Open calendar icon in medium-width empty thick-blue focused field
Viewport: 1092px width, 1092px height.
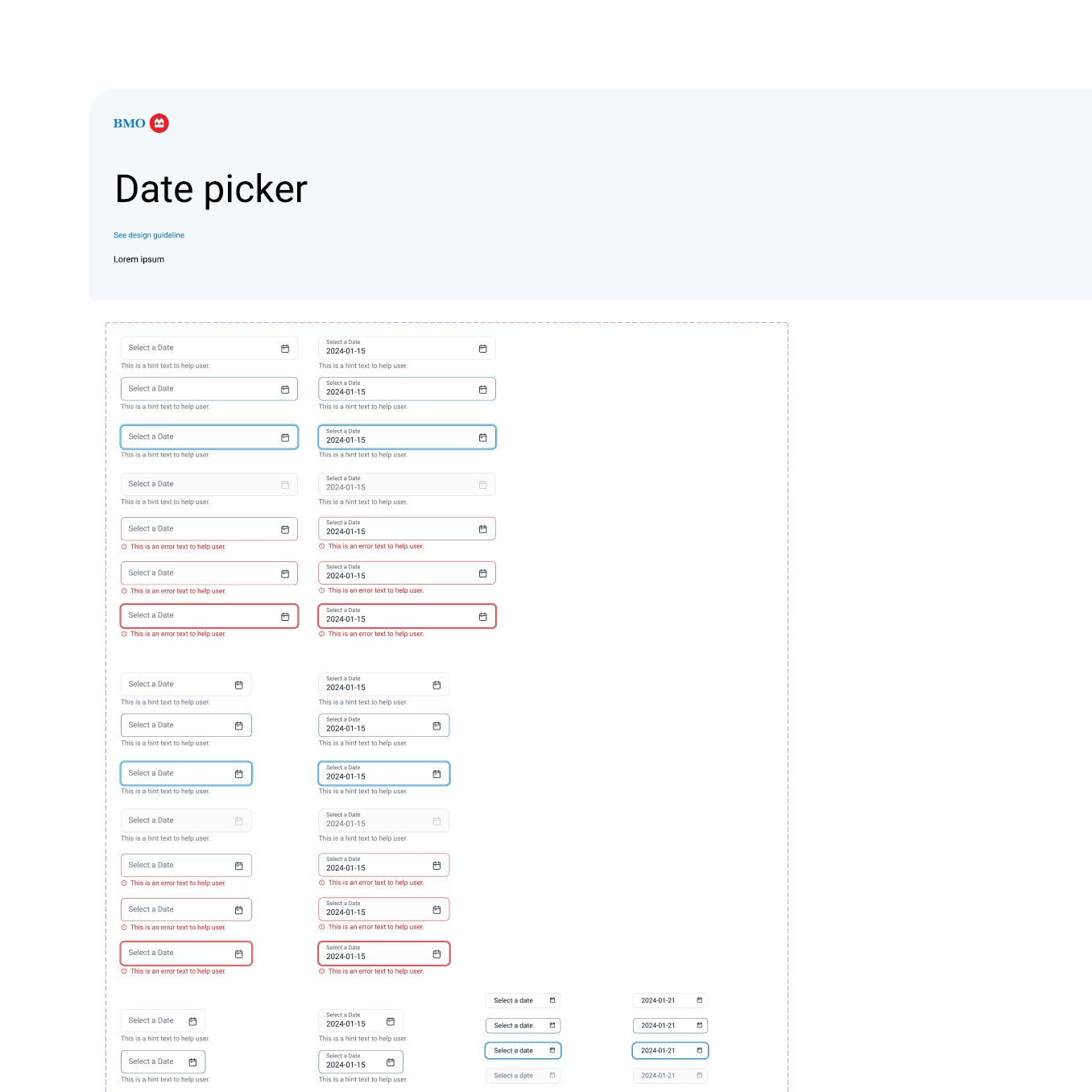click(x=239, y=774)
